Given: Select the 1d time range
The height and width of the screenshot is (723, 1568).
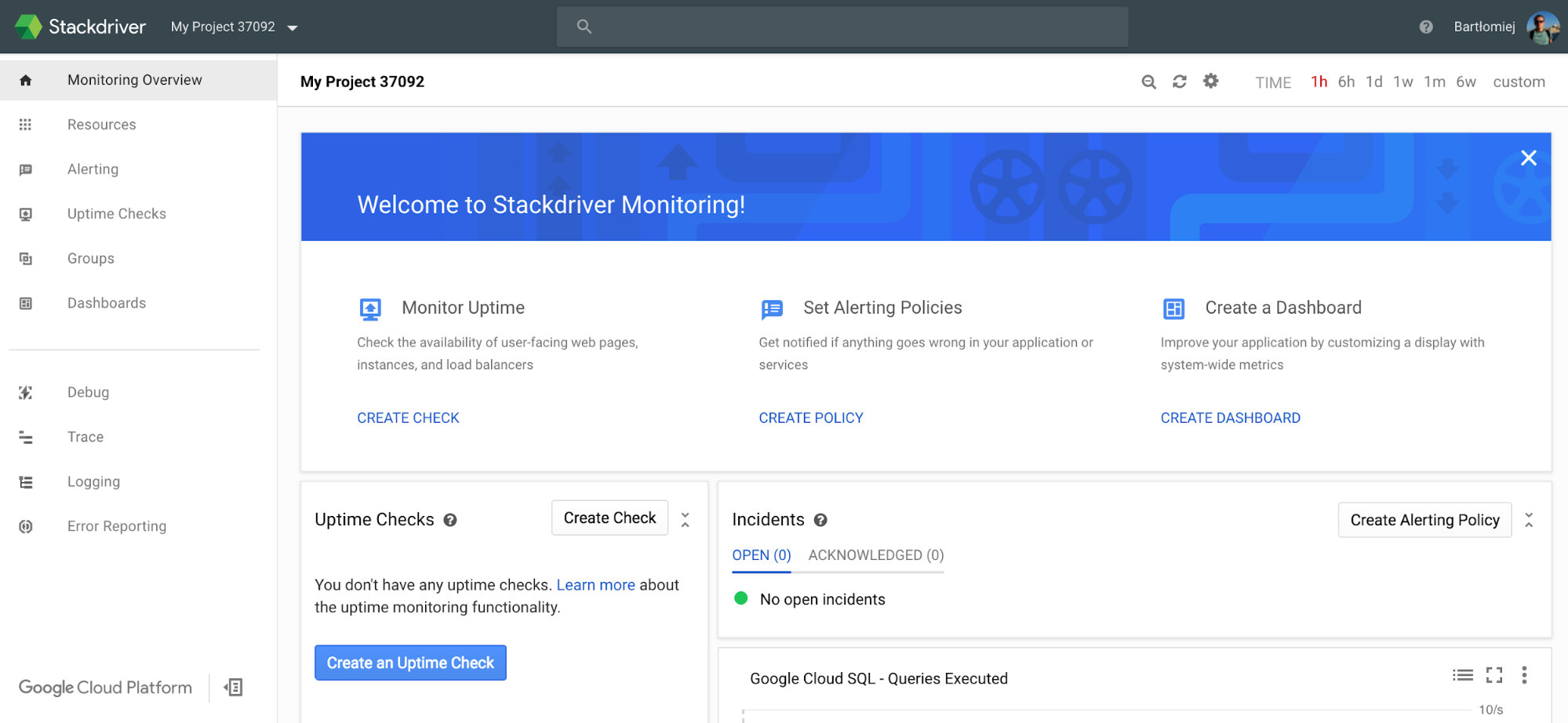Looking at the screenshot, I should [1373, 82].
